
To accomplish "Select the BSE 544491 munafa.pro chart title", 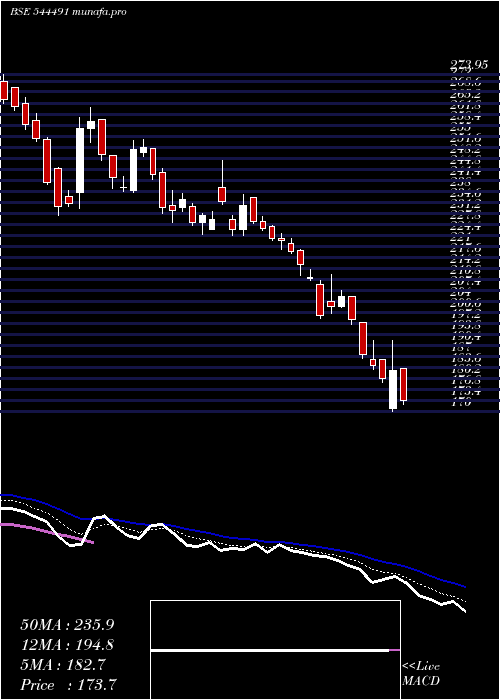I will [68, 12].
